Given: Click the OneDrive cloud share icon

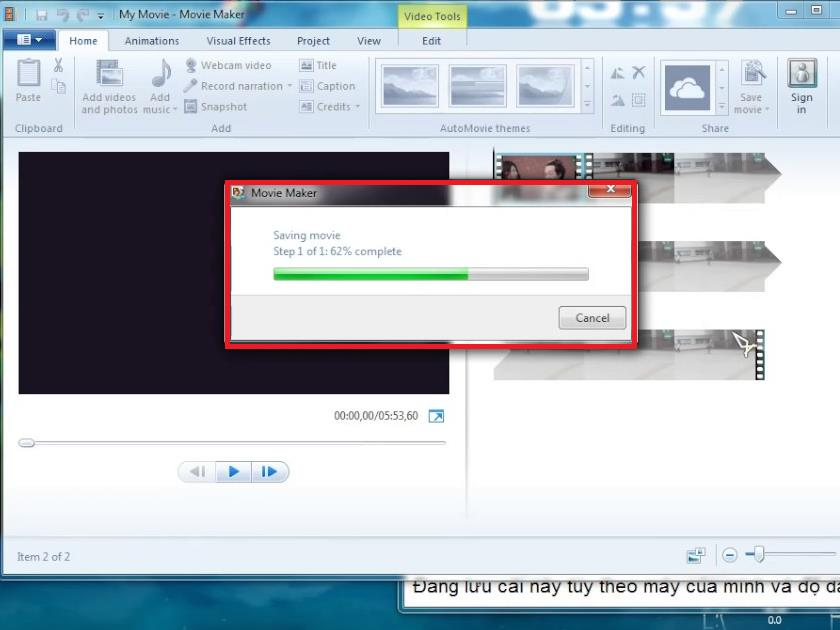Looking at the screenshot, I should [686, 87].
